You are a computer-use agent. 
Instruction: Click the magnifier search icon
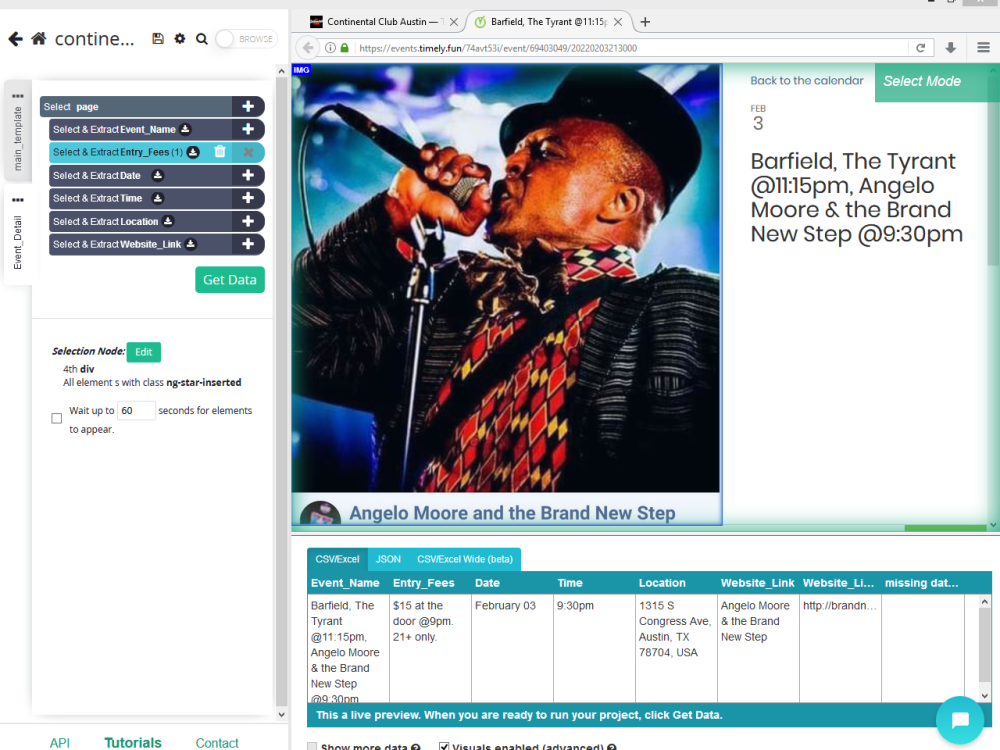click(202, 39)
